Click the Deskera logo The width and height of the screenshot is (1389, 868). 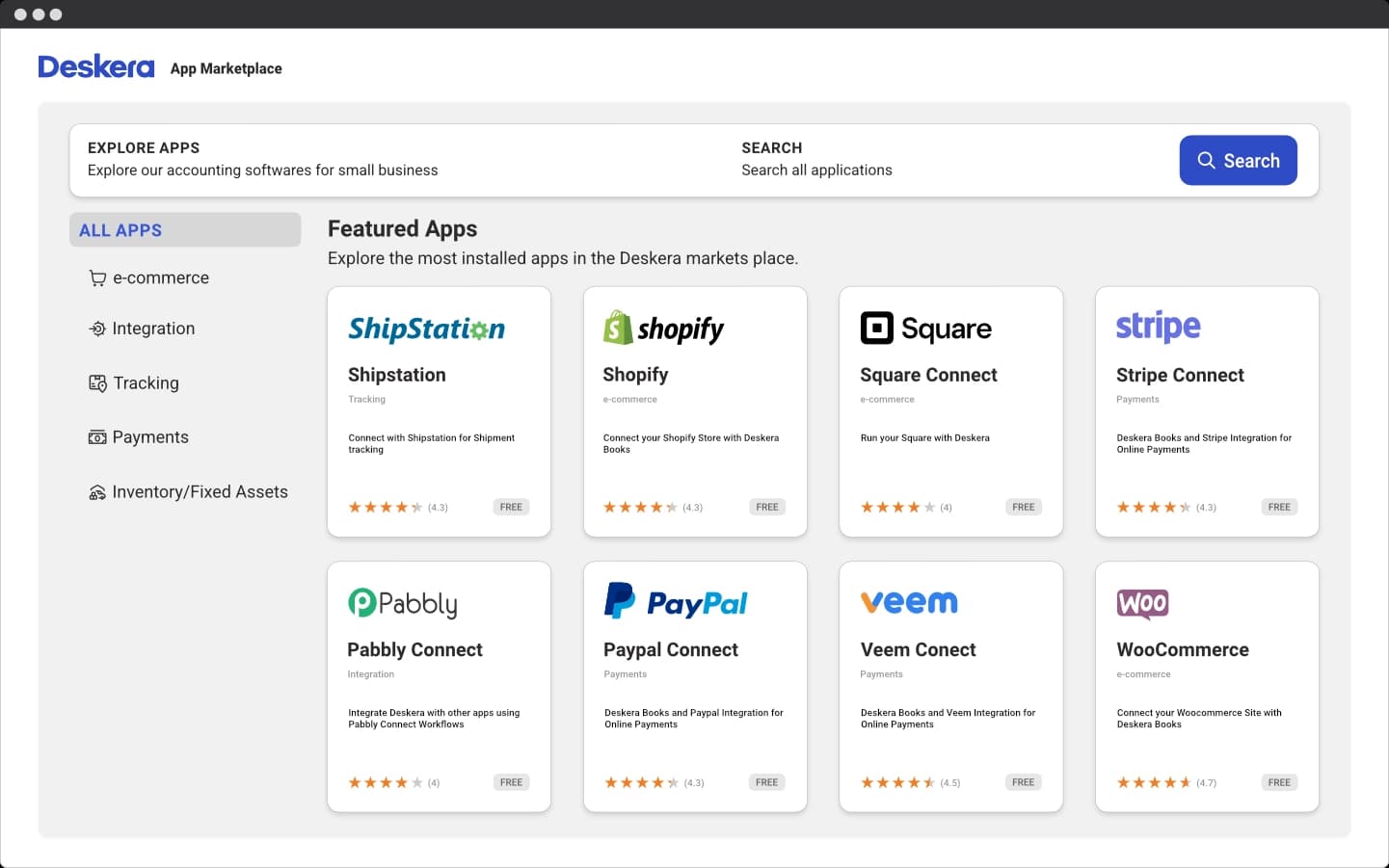(96, 67)
